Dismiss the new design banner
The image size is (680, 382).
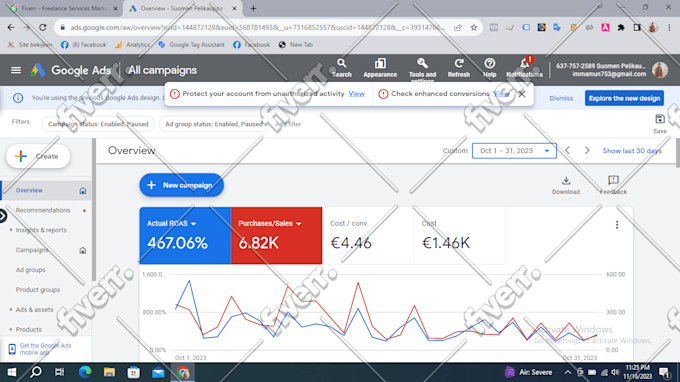(x=561, y=98)
